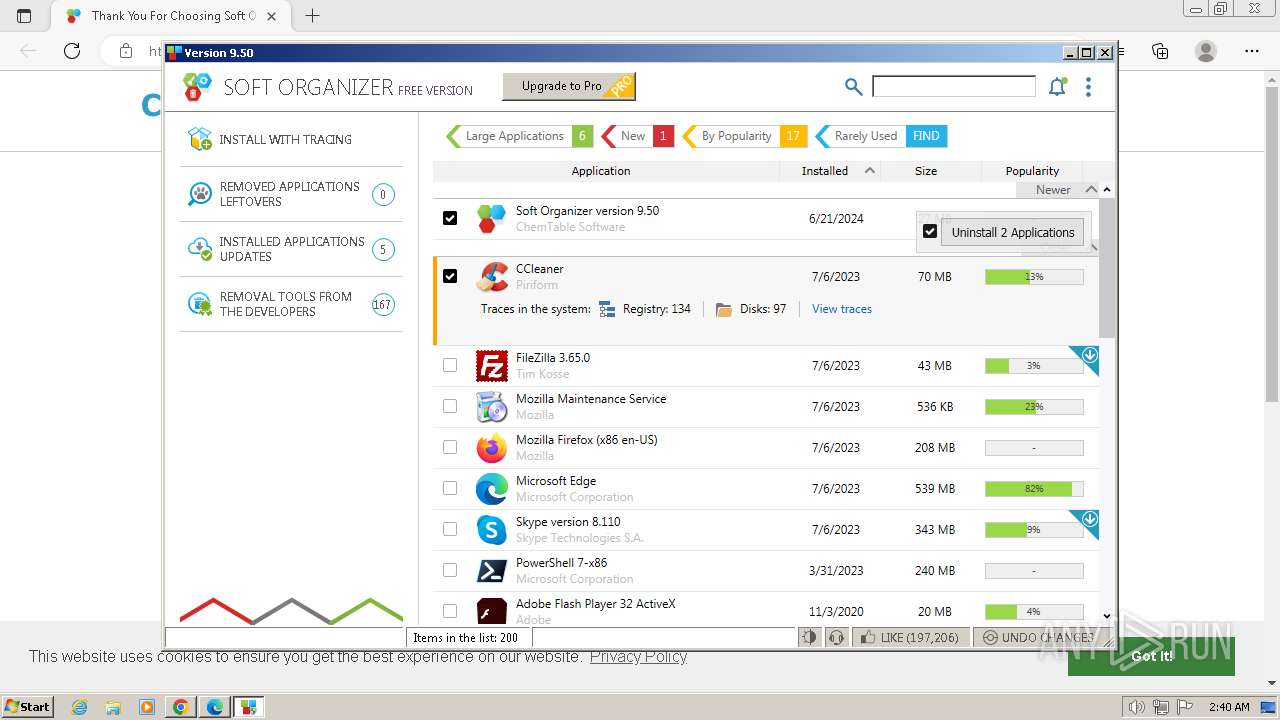Click the Got it! cookie button
The width and height of the screenshot is (1280, 720).
click(x=1151, y=656)
